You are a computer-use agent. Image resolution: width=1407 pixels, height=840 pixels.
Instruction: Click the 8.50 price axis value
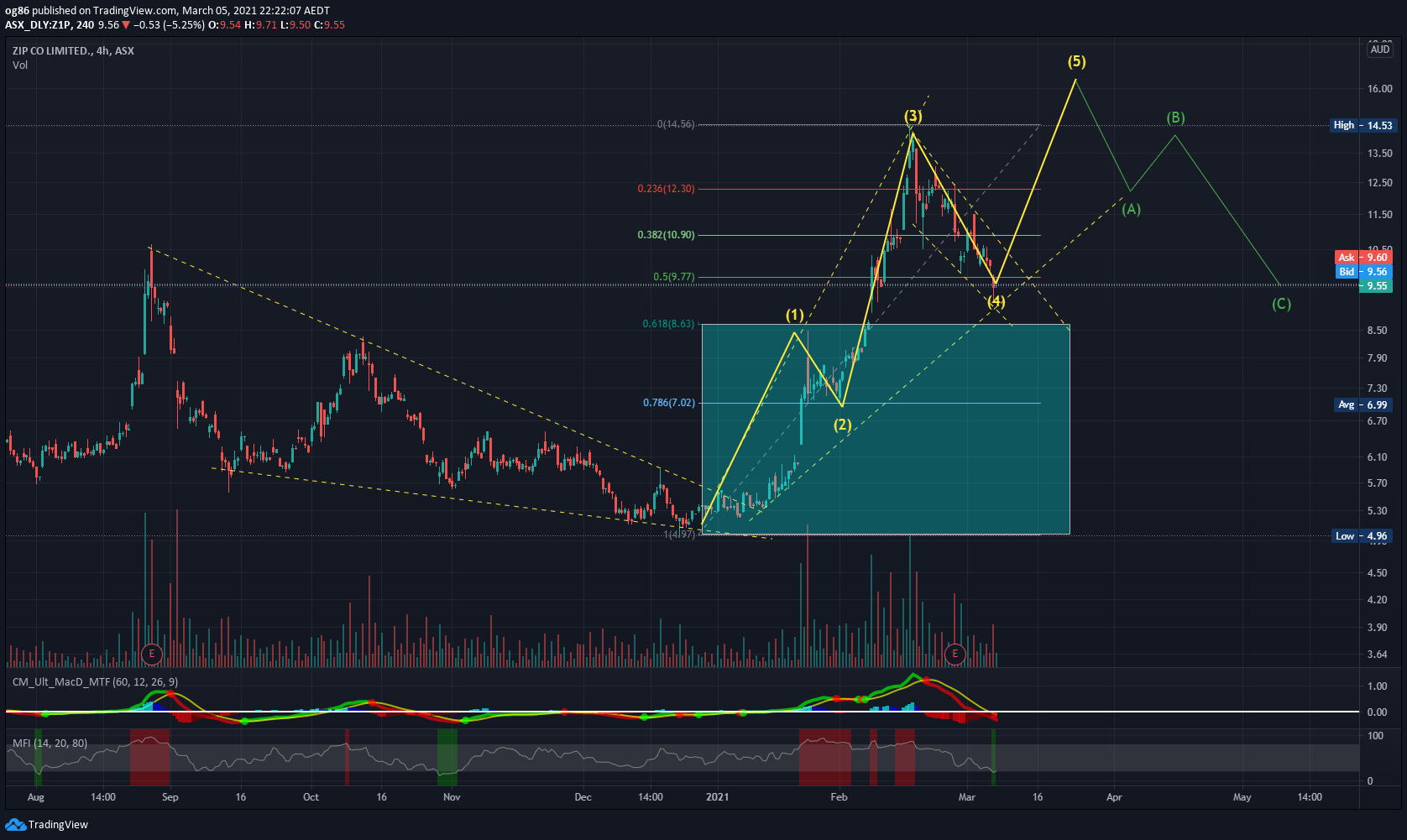[x=1378, y=331]
